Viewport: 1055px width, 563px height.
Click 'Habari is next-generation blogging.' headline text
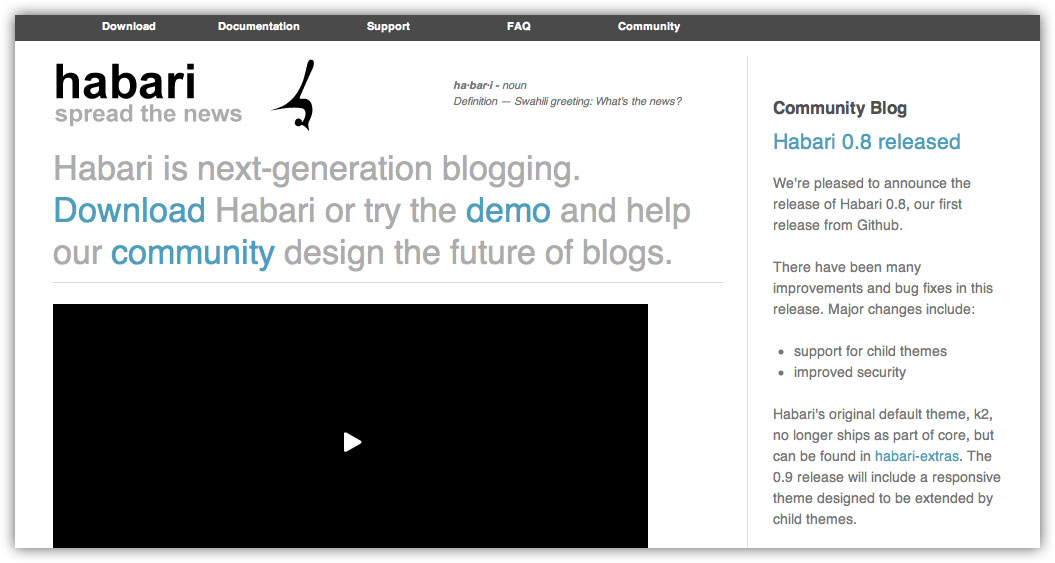coord(317,168)
